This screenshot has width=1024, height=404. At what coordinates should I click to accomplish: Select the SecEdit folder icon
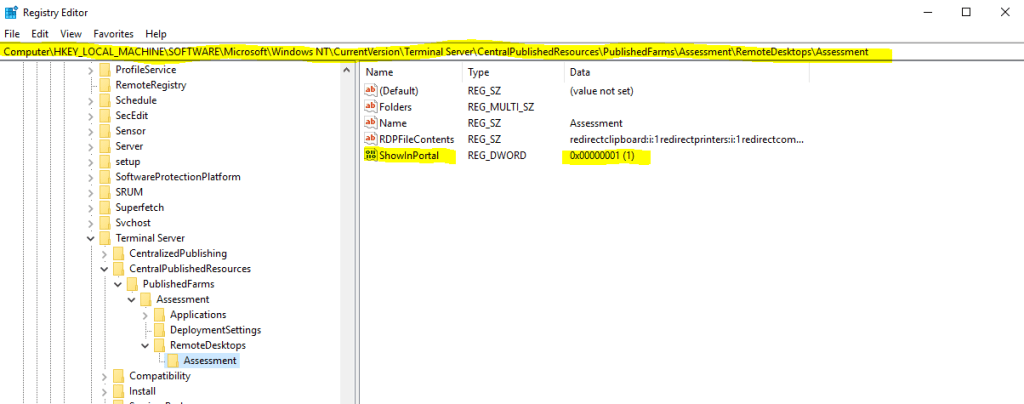tap(104, 116)
